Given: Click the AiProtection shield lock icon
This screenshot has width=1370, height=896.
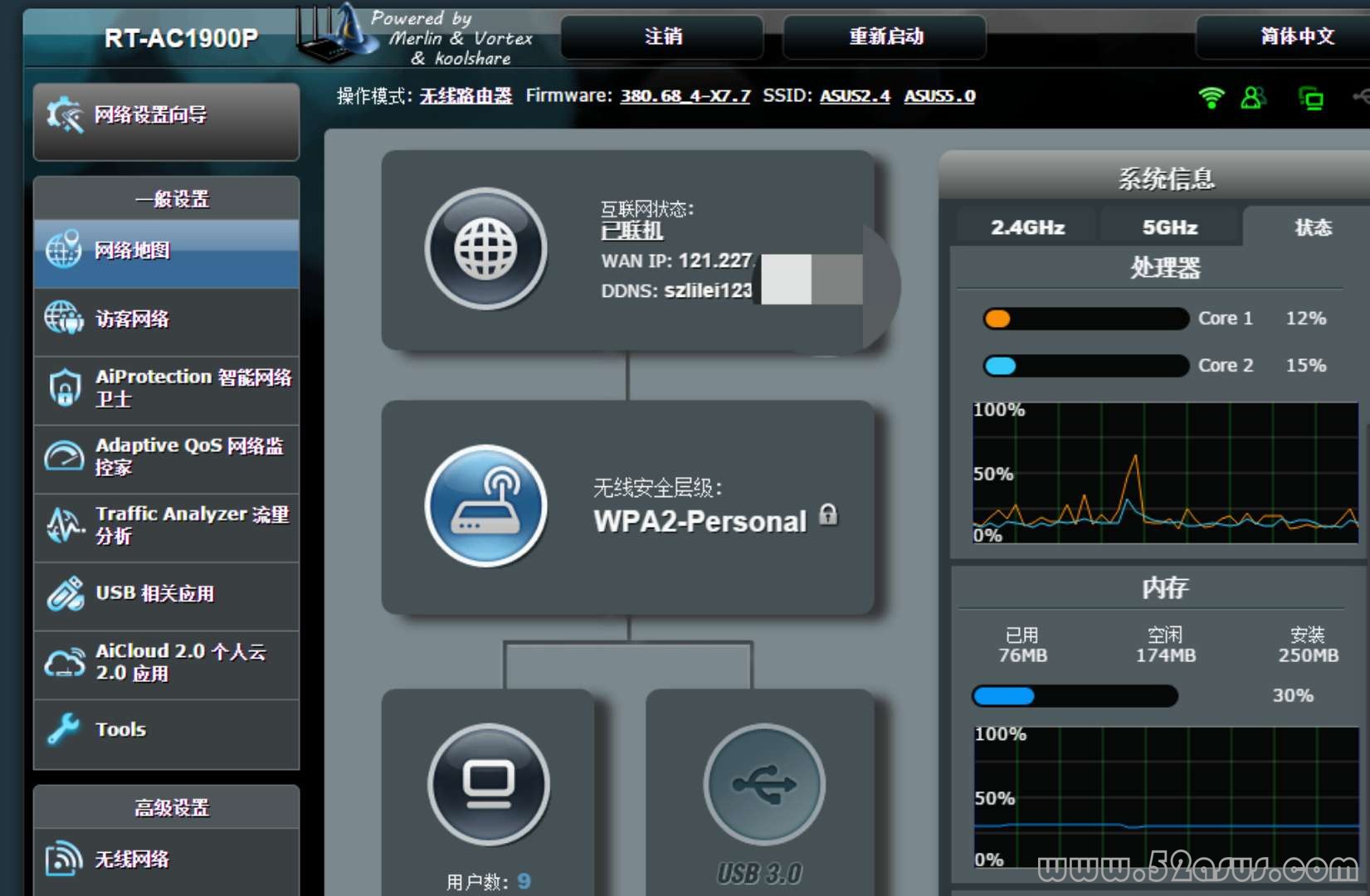Looking at the screenshot, I should [x=65, y=388].
